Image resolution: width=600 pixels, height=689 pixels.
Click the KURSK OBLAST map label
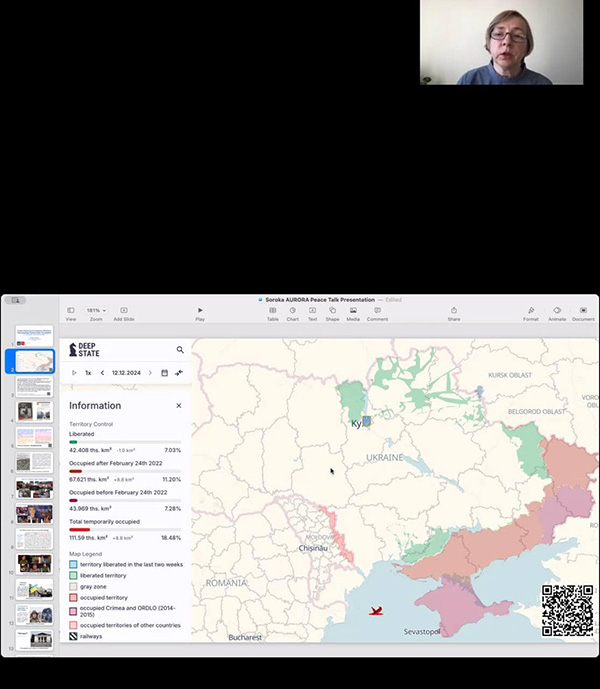click(510, 375)
